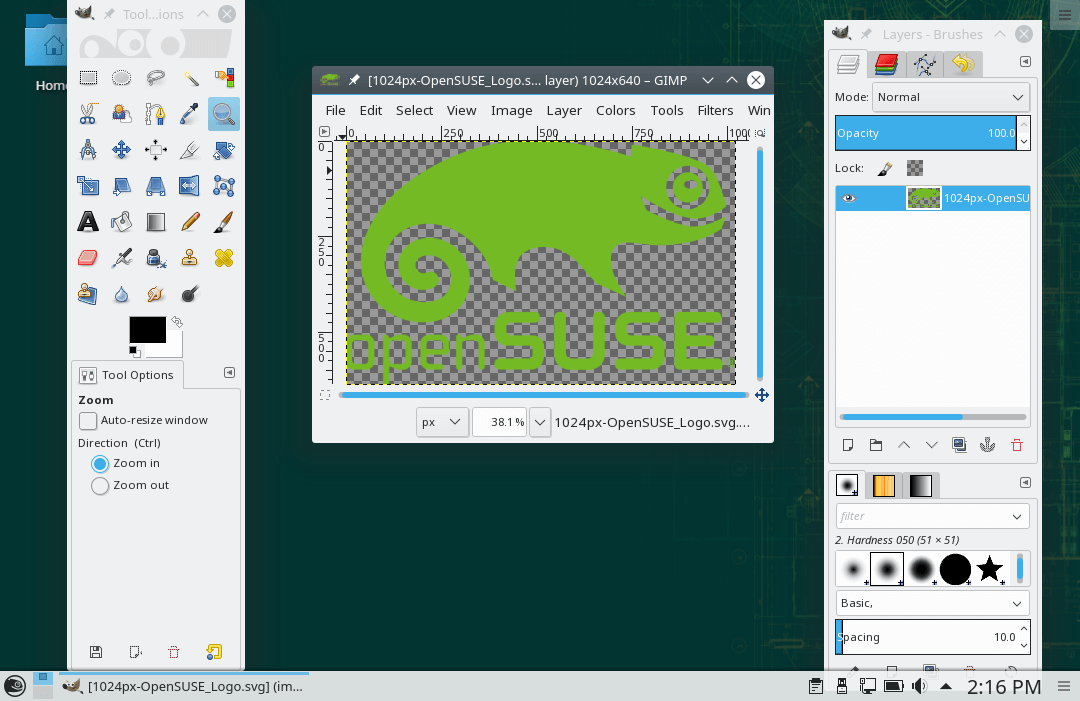Screen dimensions: 1080x701
Task: Open the Layers dock tab menu arrow
Action: (x=1025, y=62)
